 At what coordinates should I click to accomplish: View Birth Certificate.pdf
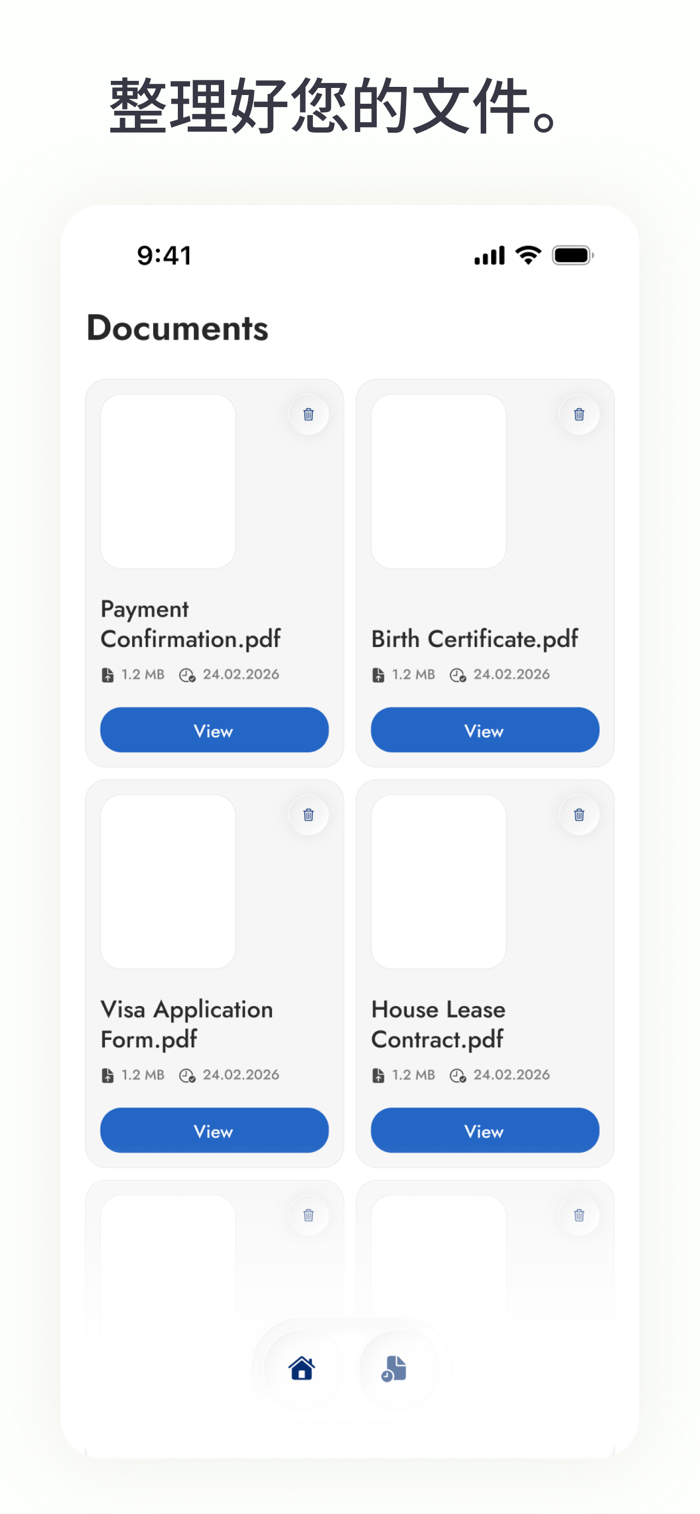tap(485, 730)
